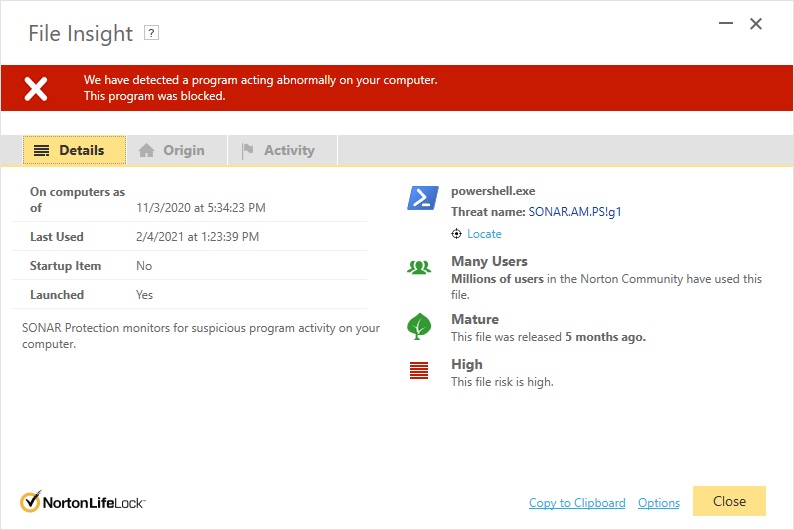This screenshot has width=794, height=530.
Task: Click the Last Used label
Action: [57, 236]
